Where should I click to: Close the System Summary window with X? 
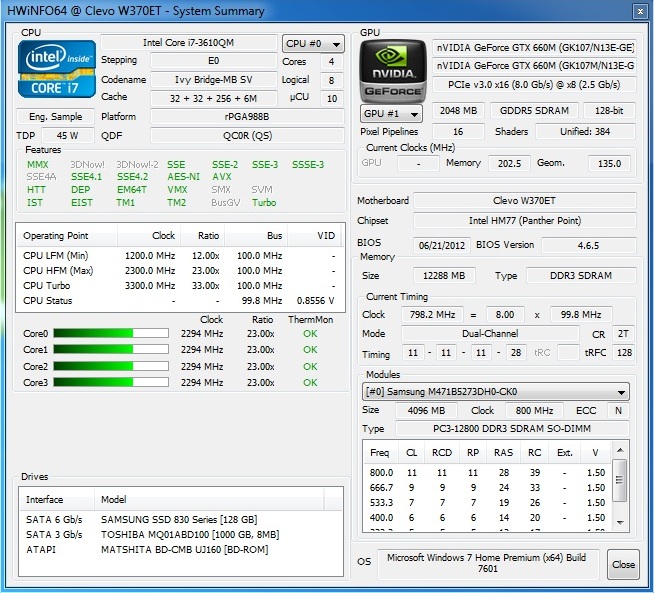pos(640,12)
